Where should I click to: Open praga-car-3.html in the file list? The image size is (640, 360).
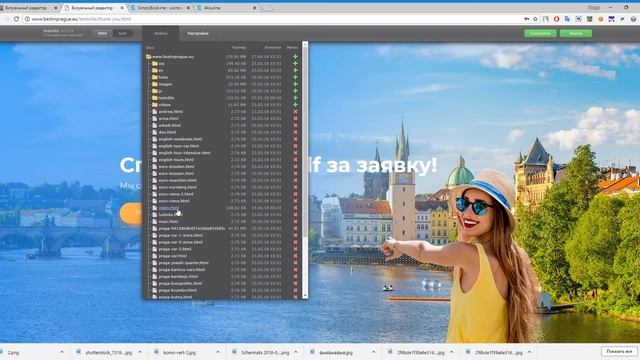(x=175, y=249)
